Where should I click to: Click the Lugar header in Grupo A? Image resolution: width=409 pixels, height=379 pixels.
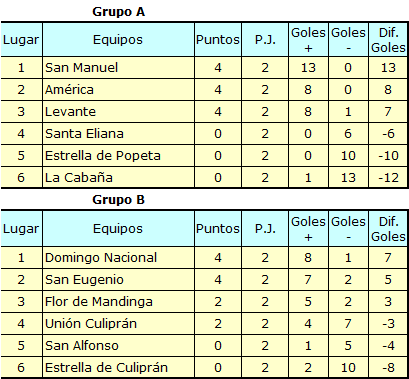21,40
